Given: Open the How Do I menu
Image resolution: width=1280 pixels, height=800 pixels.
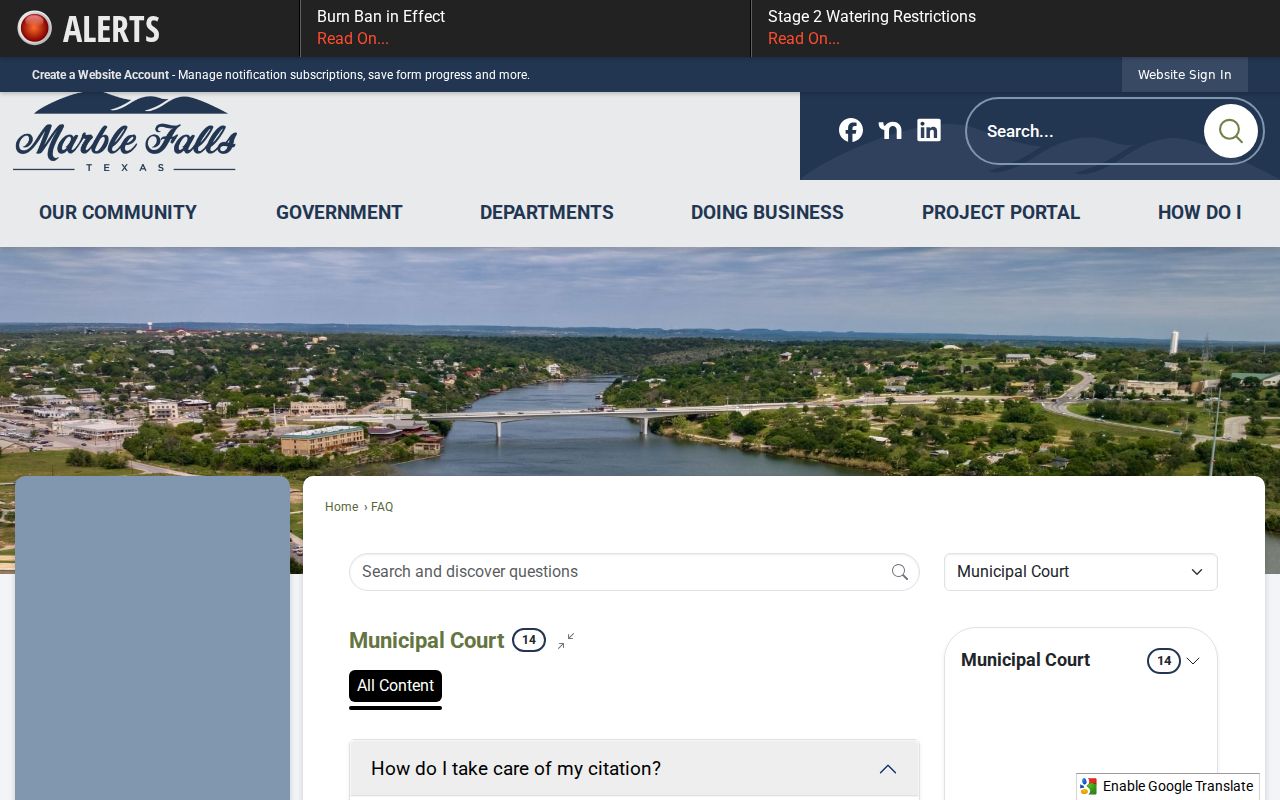Looking at the screenshot, I should coord(1199,212).
